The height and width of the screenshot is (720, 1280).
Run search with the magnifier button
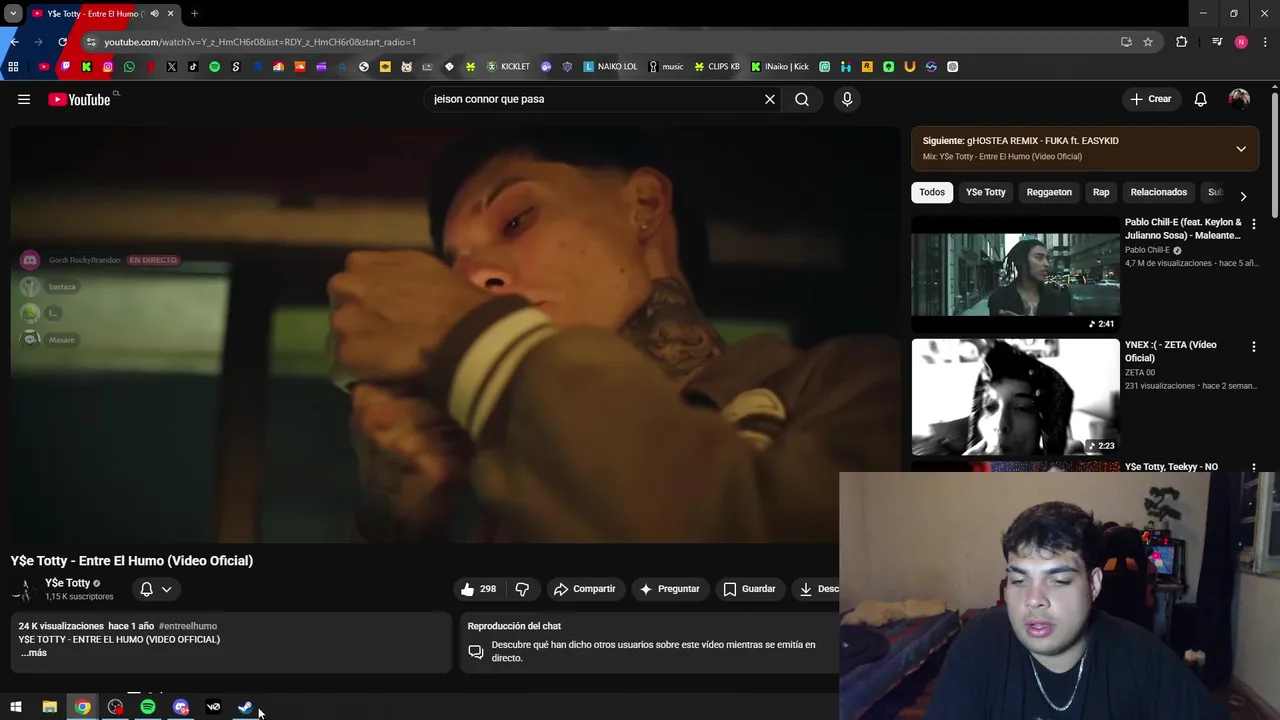point(802,99)
